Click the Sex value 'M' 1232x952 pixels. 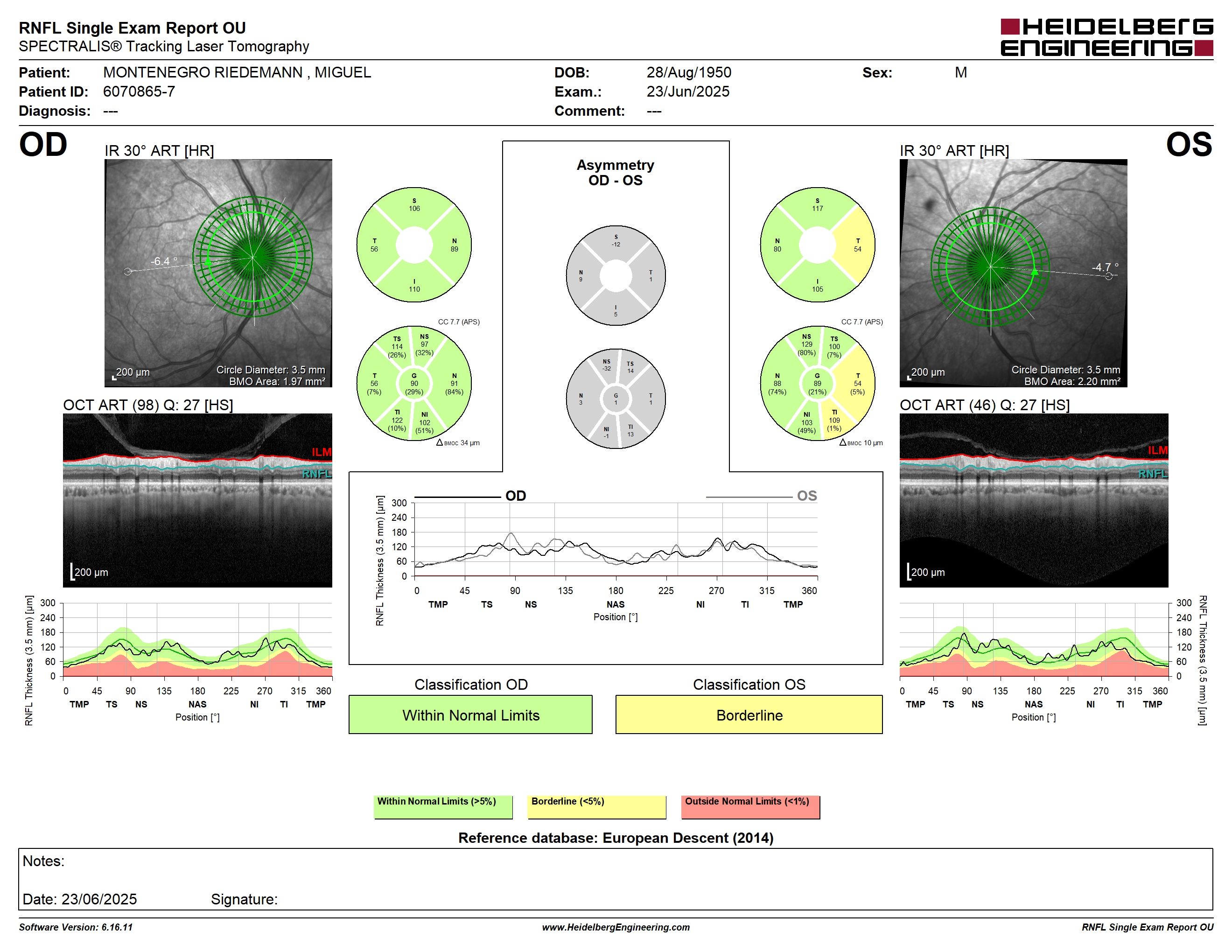[x=961, y=72]
